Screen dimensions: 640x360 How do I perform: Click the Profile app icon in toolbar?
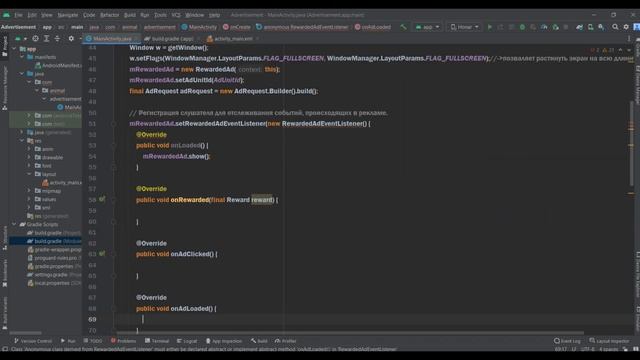(x=544, y=27)
